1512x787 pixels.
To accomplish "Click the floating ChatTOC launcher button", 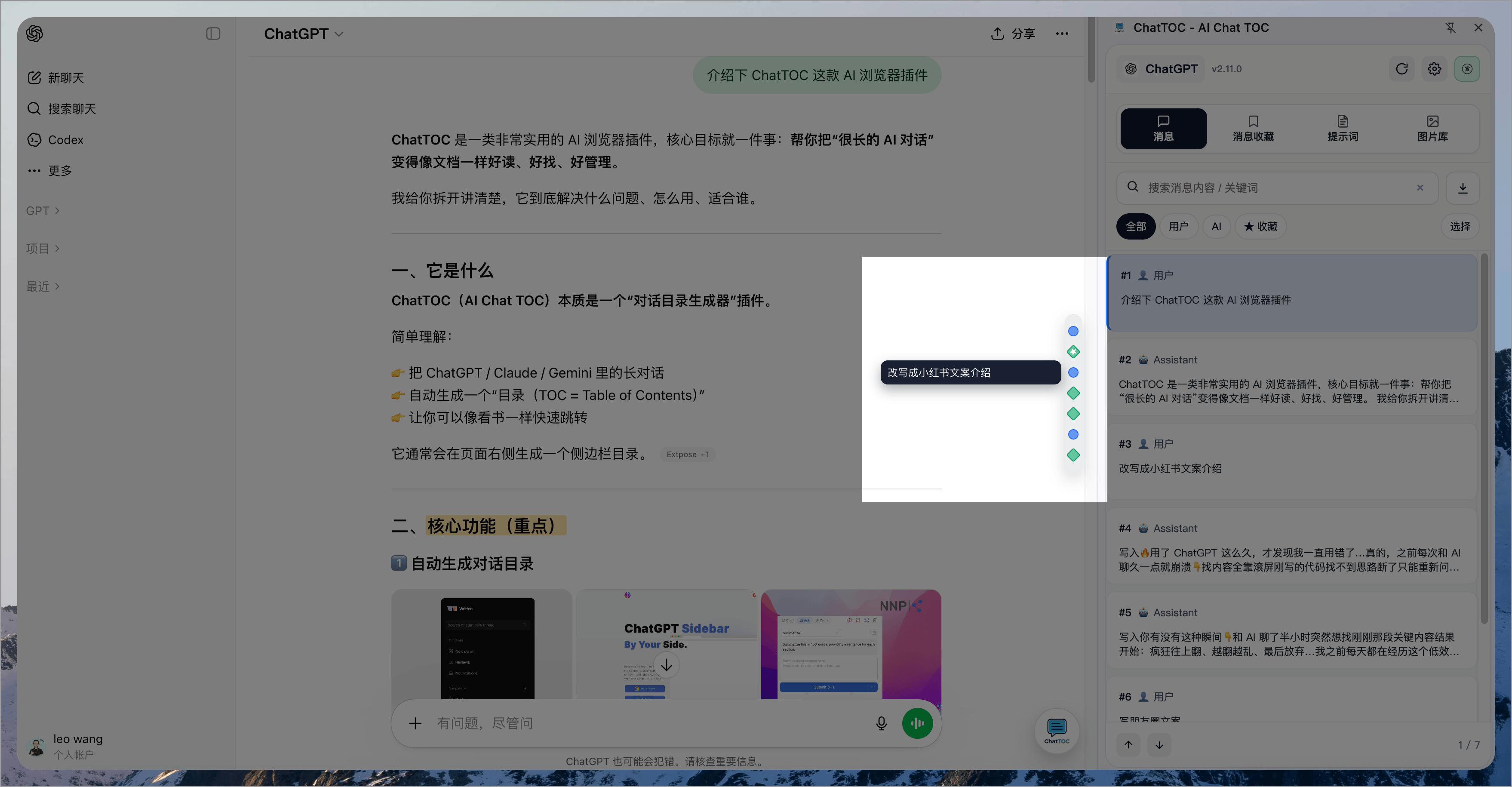I will pyautogui.click(x=1057, y=731).
